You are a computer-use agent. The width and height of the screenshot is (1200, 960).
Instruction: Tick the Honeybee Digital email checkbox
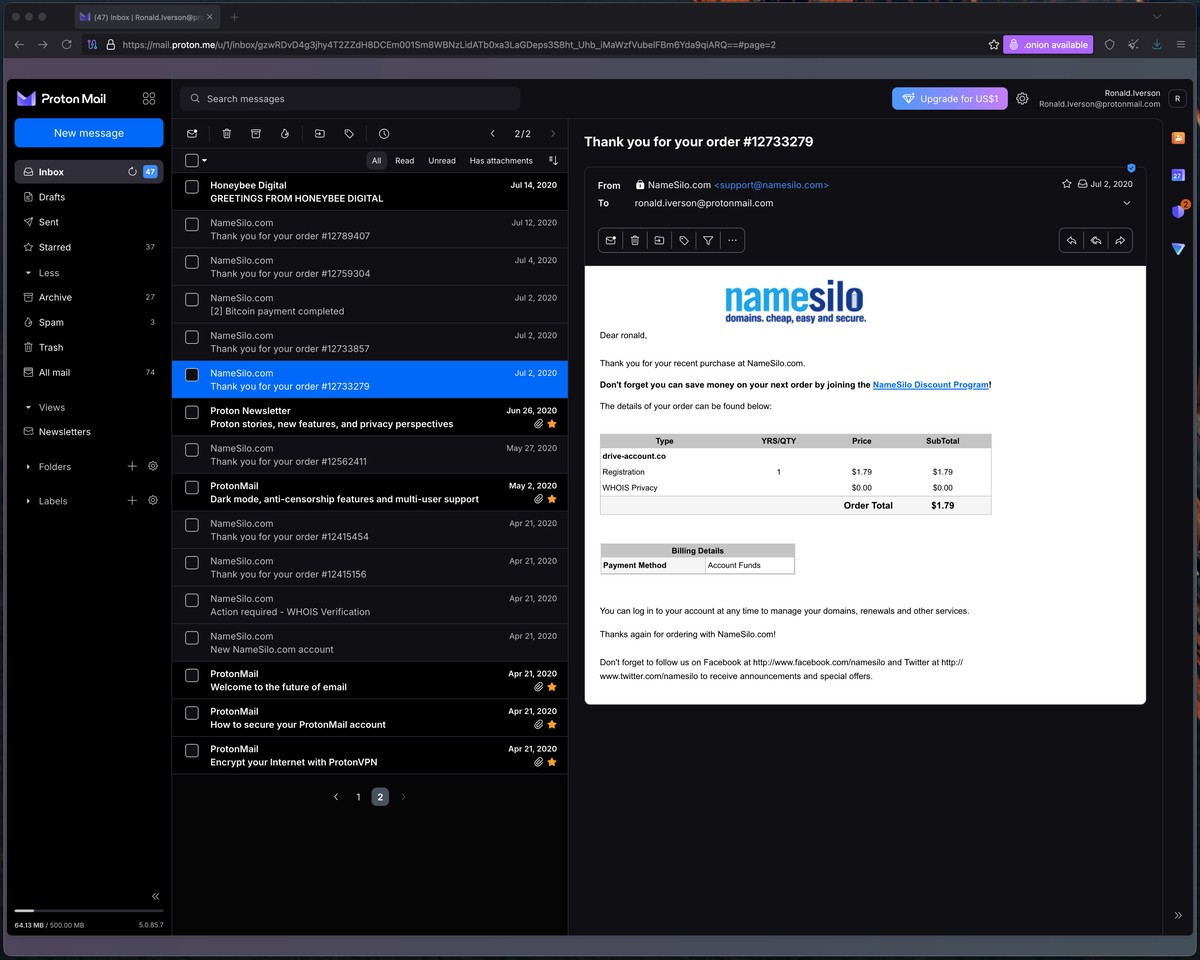[192, 187]
